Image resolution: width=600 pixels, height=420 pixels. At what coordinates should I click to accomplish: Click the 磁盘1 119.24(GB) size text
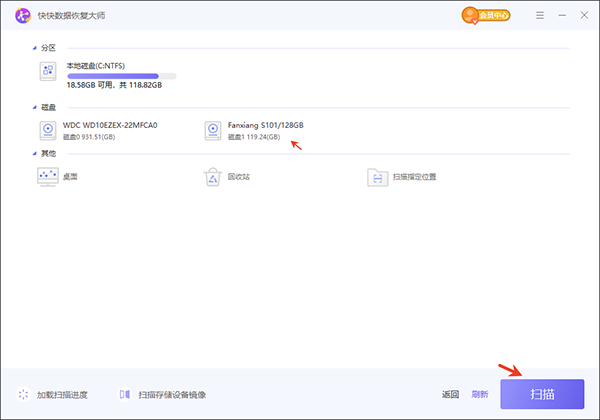(x=254, y=137)
